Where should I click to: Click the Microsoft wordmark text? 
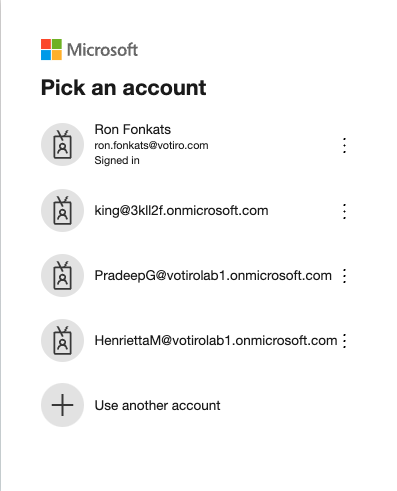(102, 50)
